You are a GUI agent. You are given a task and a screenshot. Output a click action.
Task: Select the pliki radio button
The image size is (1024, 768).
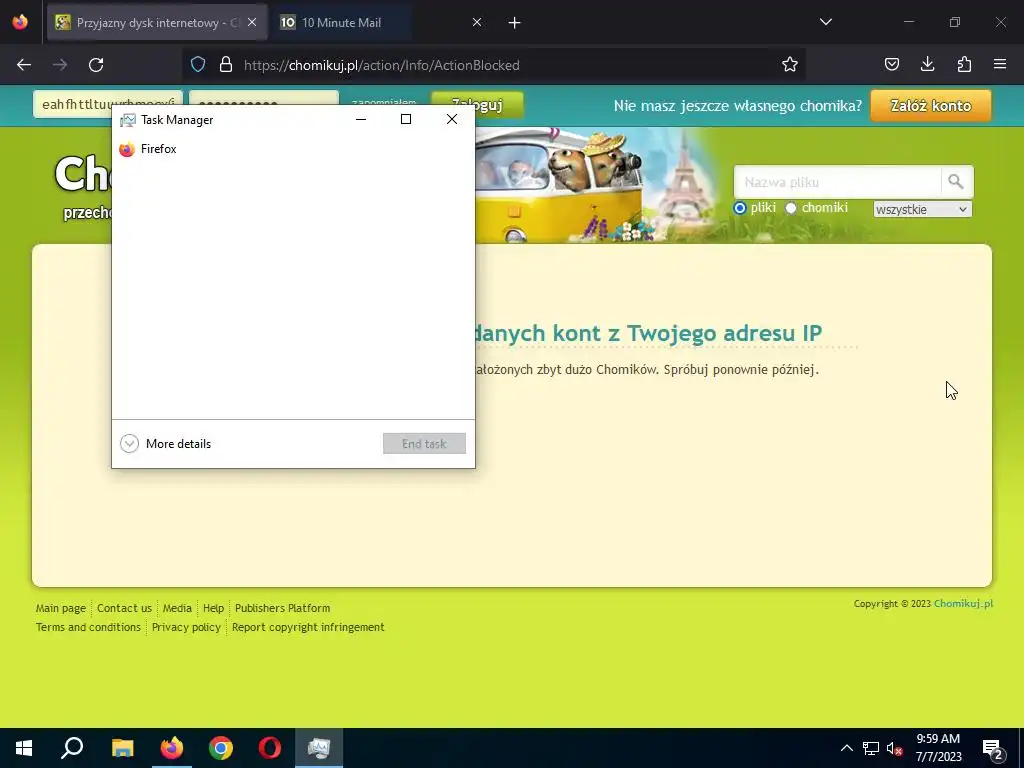(740, 208)
